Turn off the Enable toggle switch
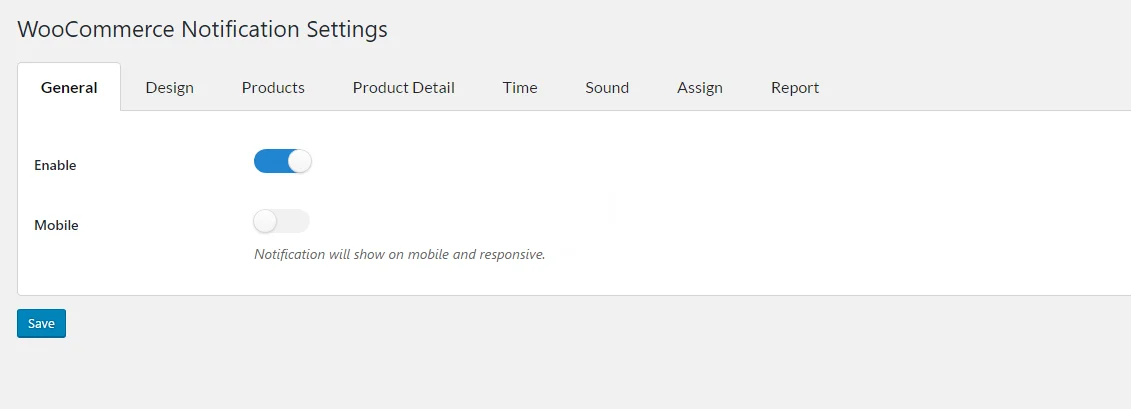 click(x=283, y=161)
